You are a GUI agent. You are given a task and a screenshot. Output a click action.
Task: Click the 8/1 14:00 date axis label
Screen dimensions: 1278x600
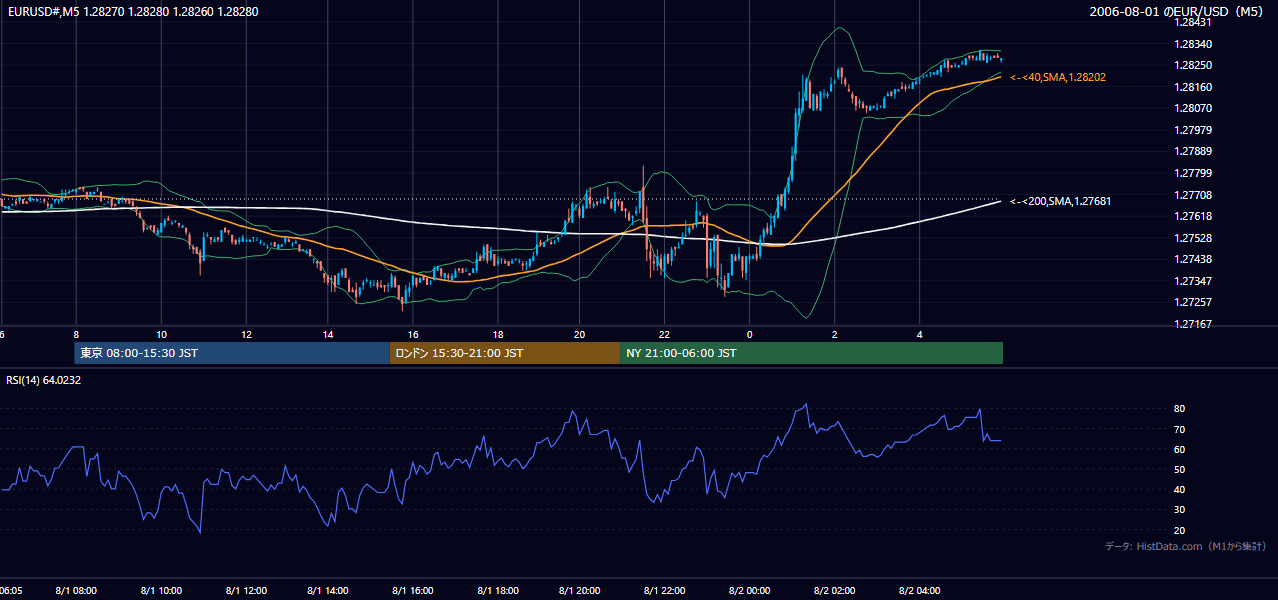[329, 591]
